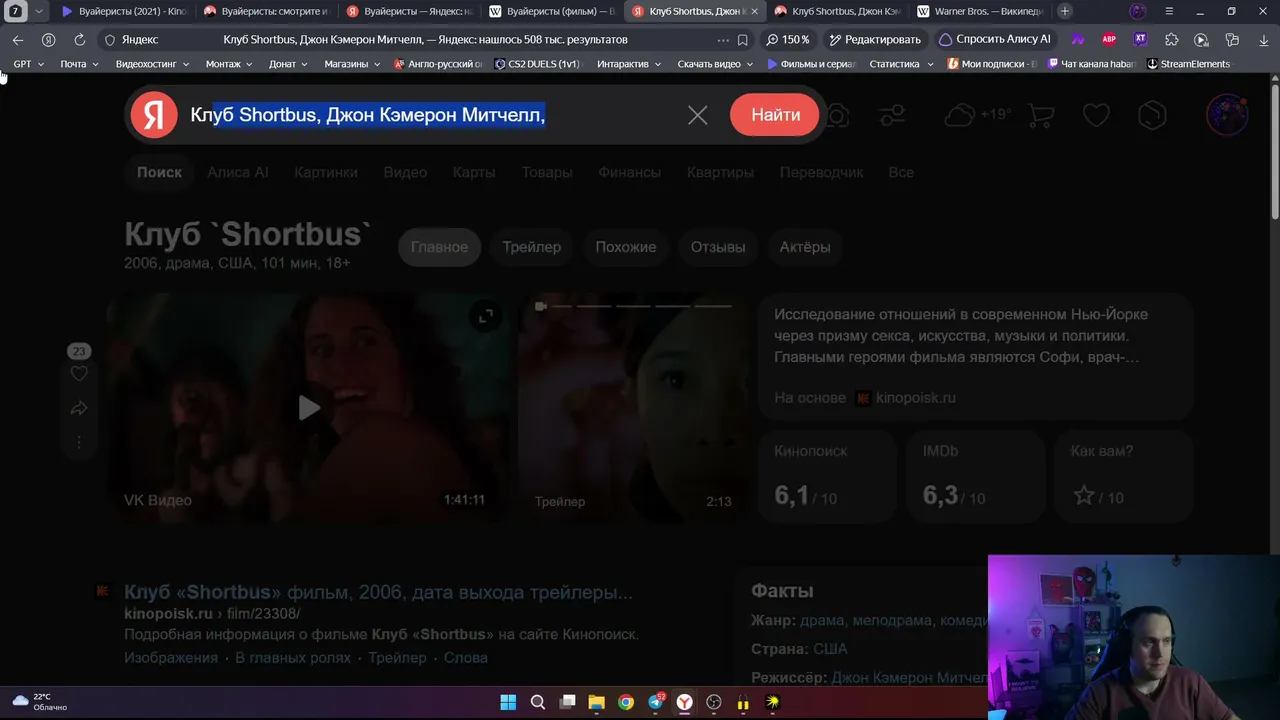Open the IMDb rating card 6,3
The image size is (1280, 720).
coord(975,476)
